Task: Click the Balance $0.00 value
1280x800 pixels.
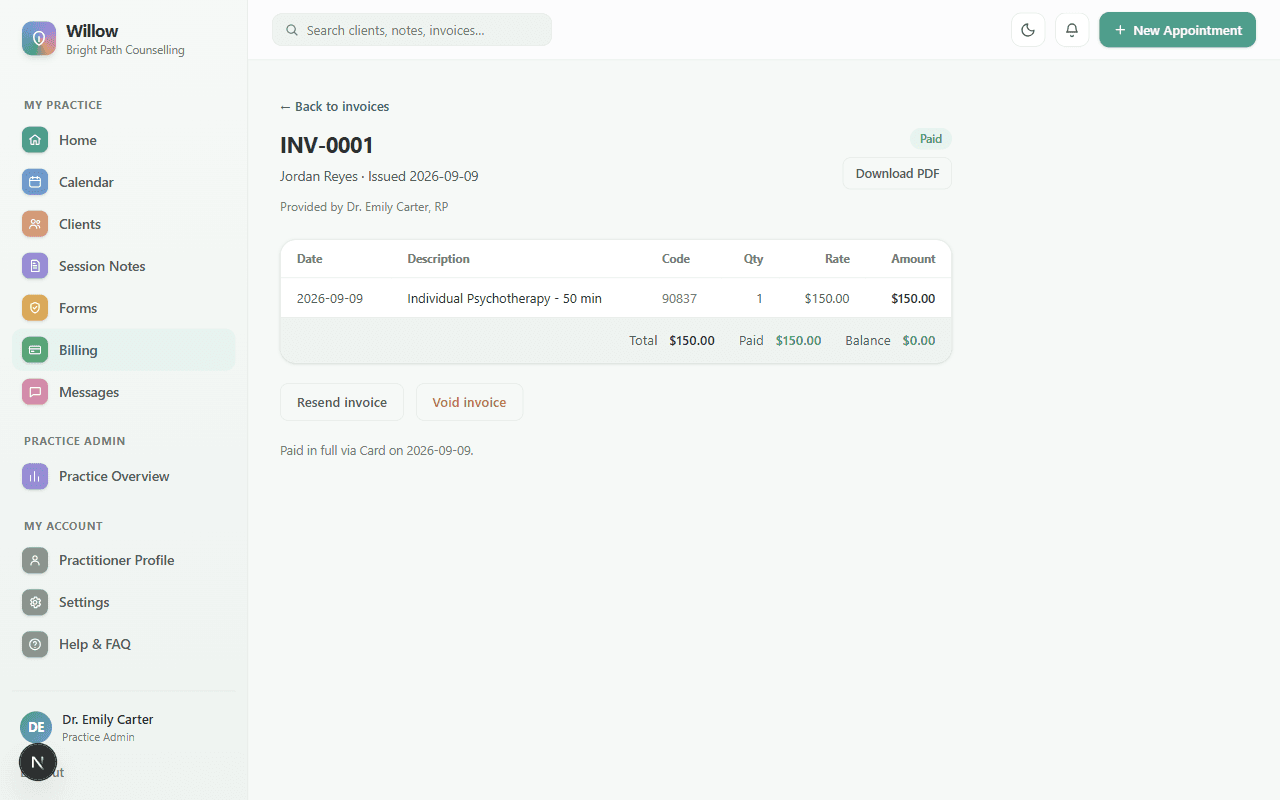Action: 919,340
